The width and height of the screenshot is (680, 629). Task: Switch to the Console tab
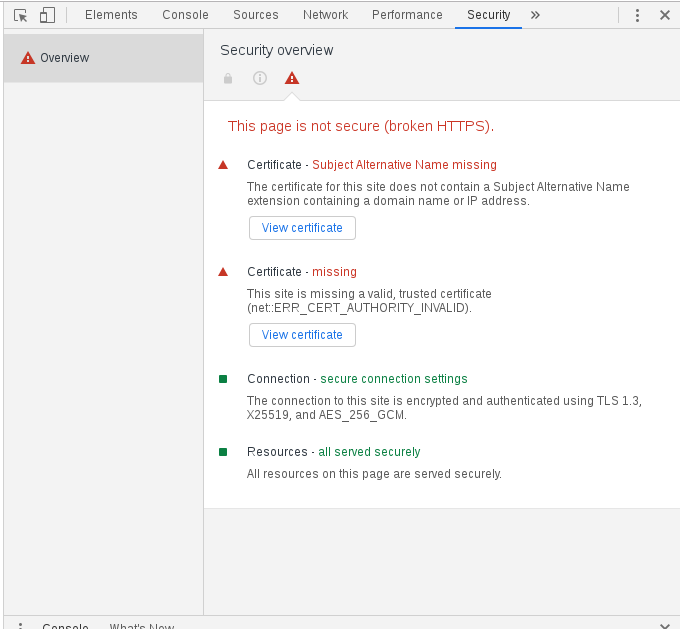pos(185,15)
